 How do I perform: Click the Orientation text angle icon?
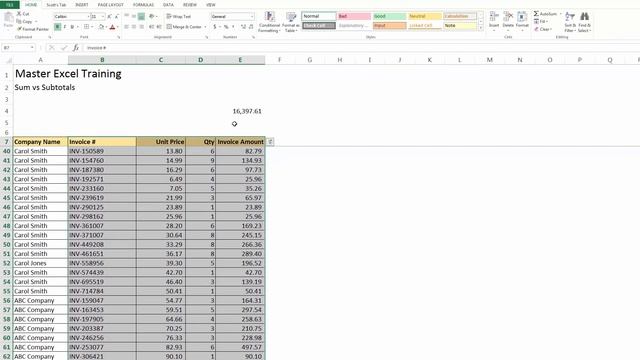click(151, 16)
